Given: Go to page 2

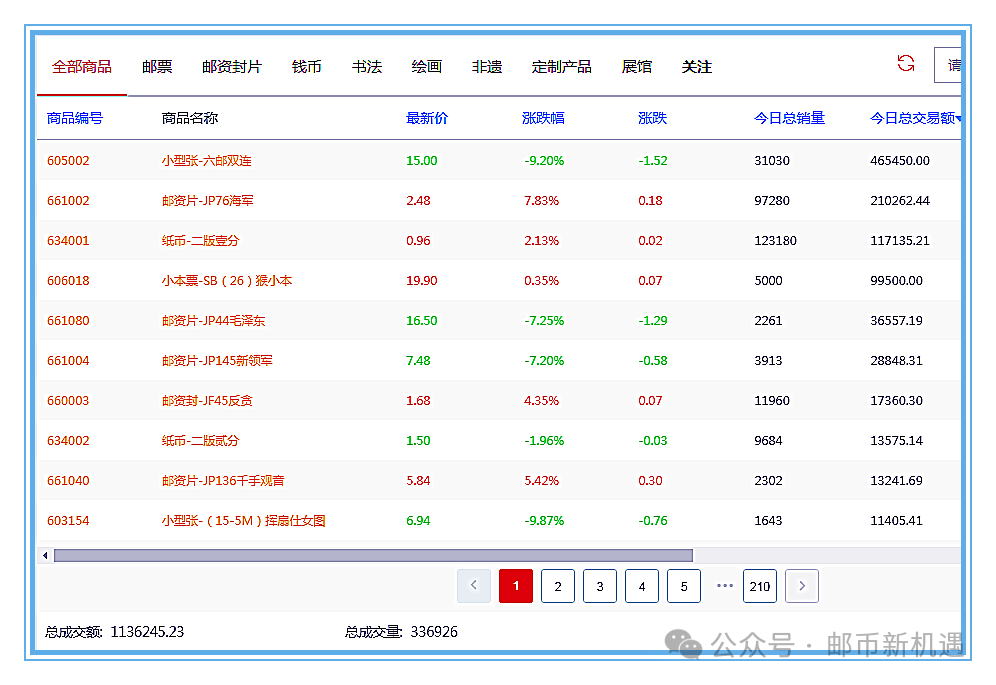Looking at the screenshot, I should click(558, 586).
